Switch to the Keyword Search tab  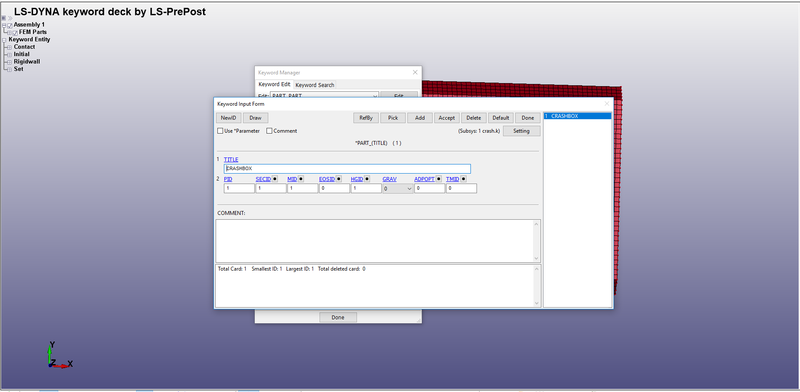(315, 85)
